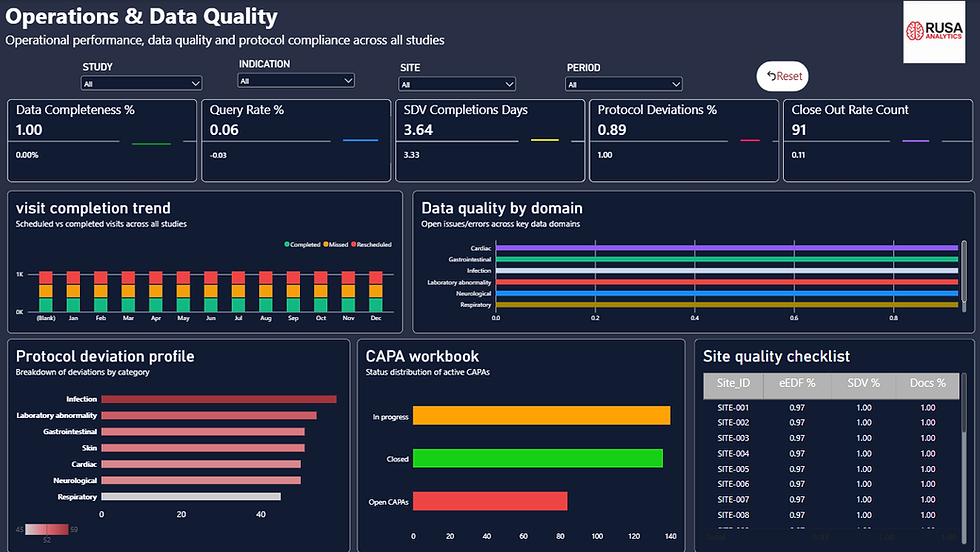Select the Data Completeness % card
The width and height of the screenshot is (980, 552).
(x=102, y=141)
